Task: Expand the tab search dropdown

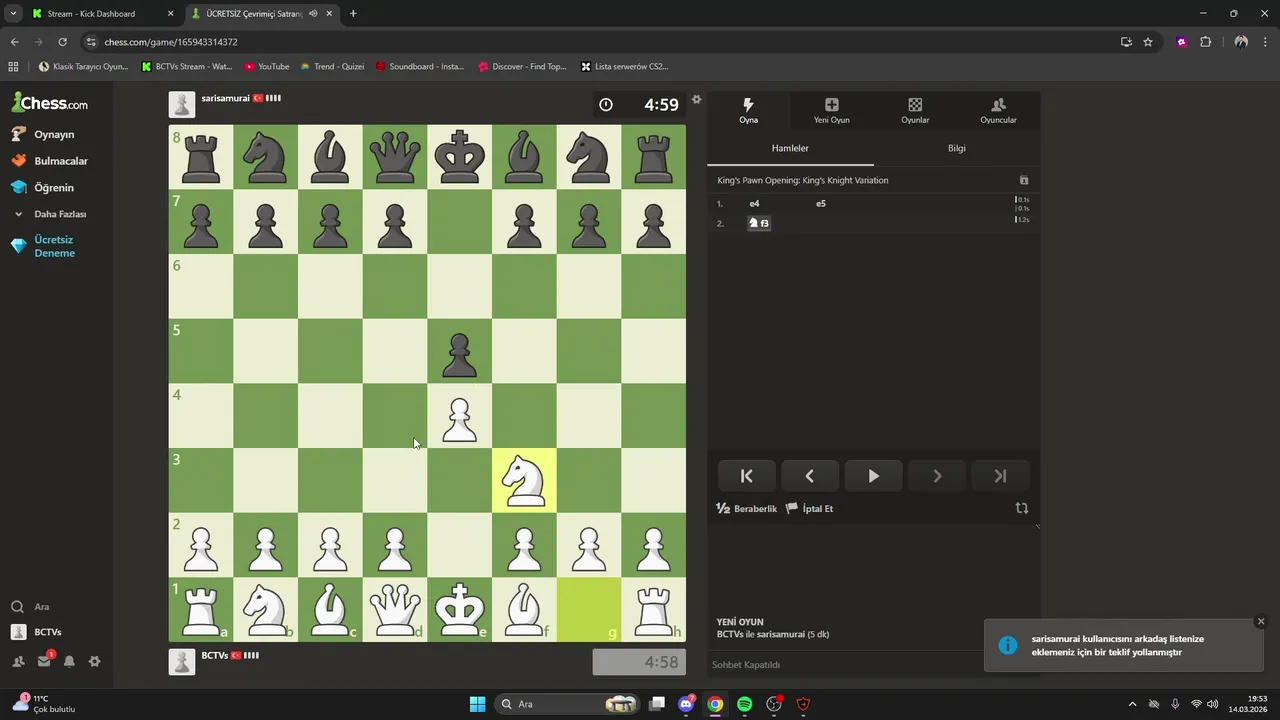Action: click(x=13, y=14)
